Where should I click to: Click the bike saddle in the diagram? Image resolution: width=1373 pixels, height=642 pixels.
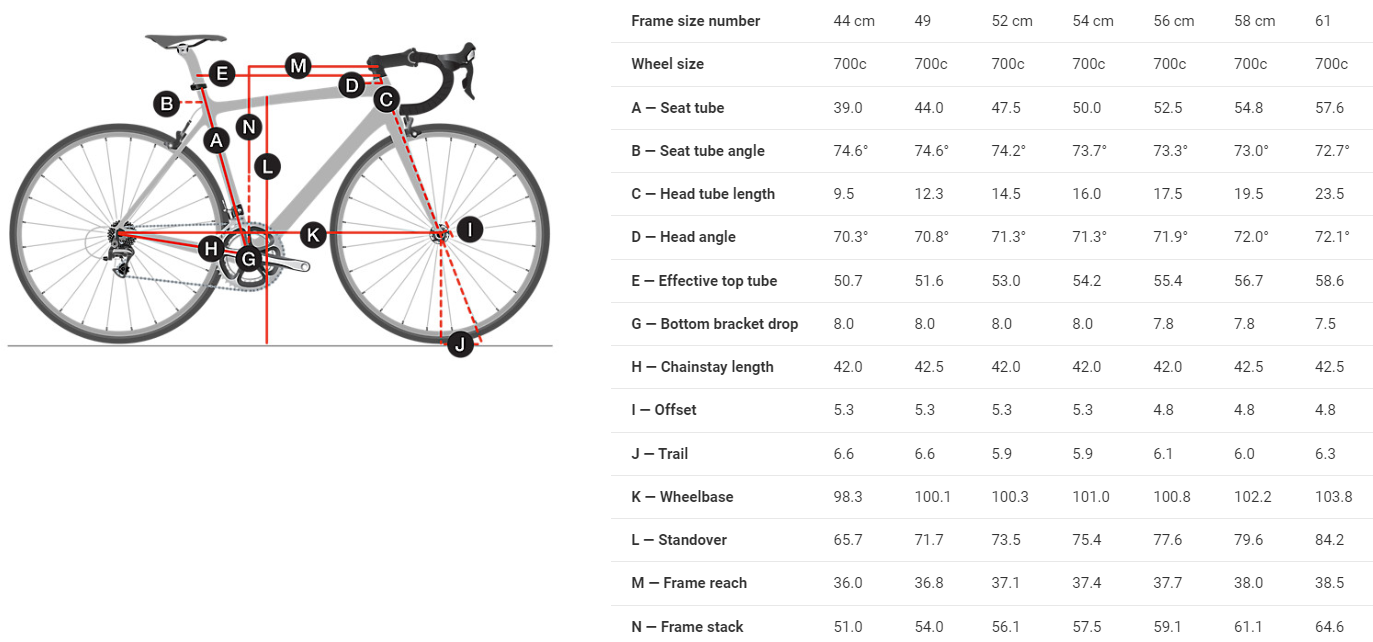click(185, 41)
